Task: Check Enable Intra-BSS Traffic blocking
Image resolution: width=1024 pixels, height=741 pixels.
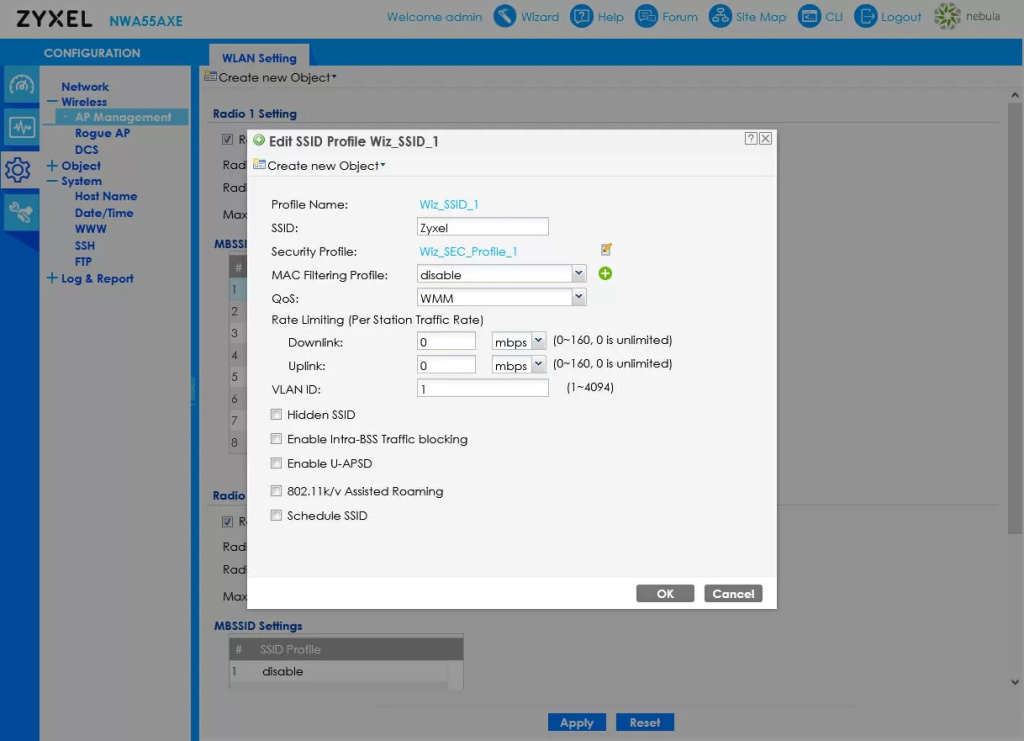Action: 276,439
